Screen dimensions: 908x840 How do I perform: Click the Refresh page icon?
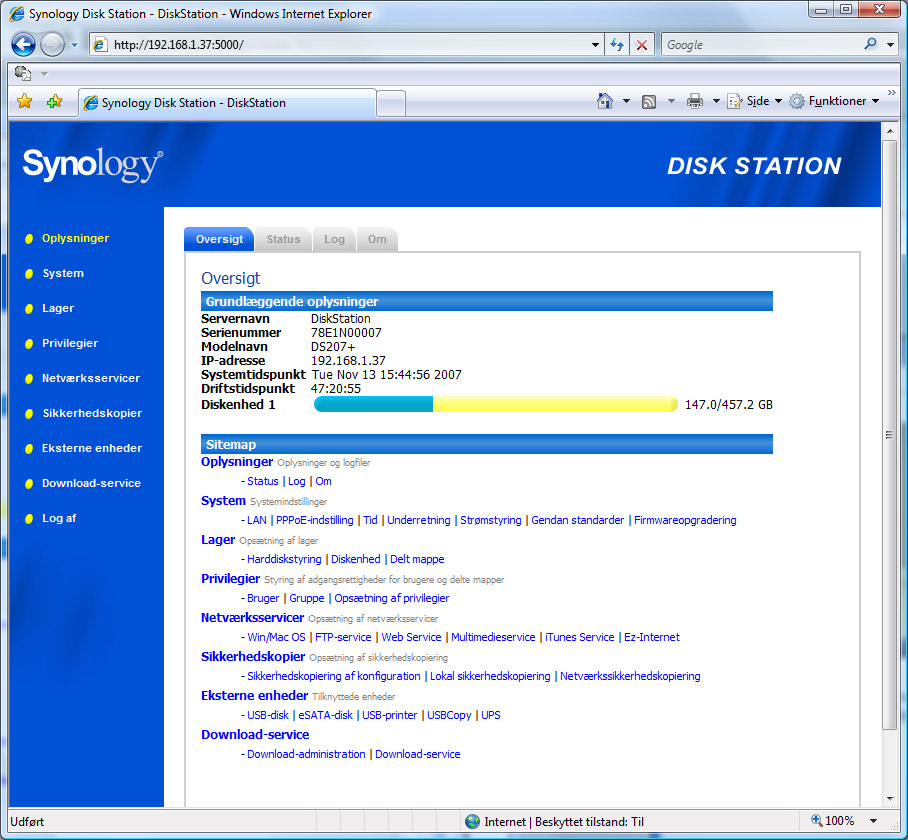click(617, 45)
